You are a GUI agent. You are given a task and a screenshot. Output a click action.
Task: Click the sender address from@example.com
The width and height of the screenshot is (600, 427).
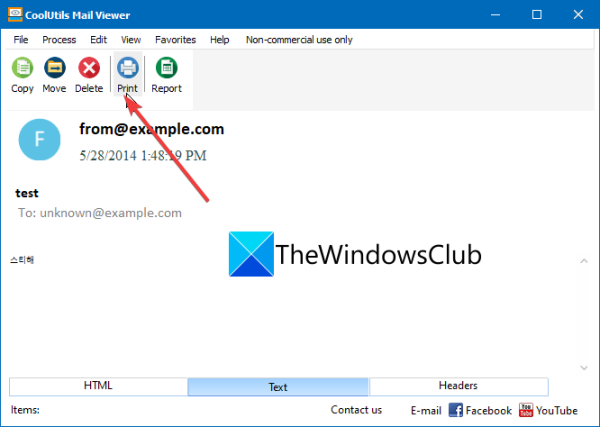pyautogui.click(x=152, y=129)
